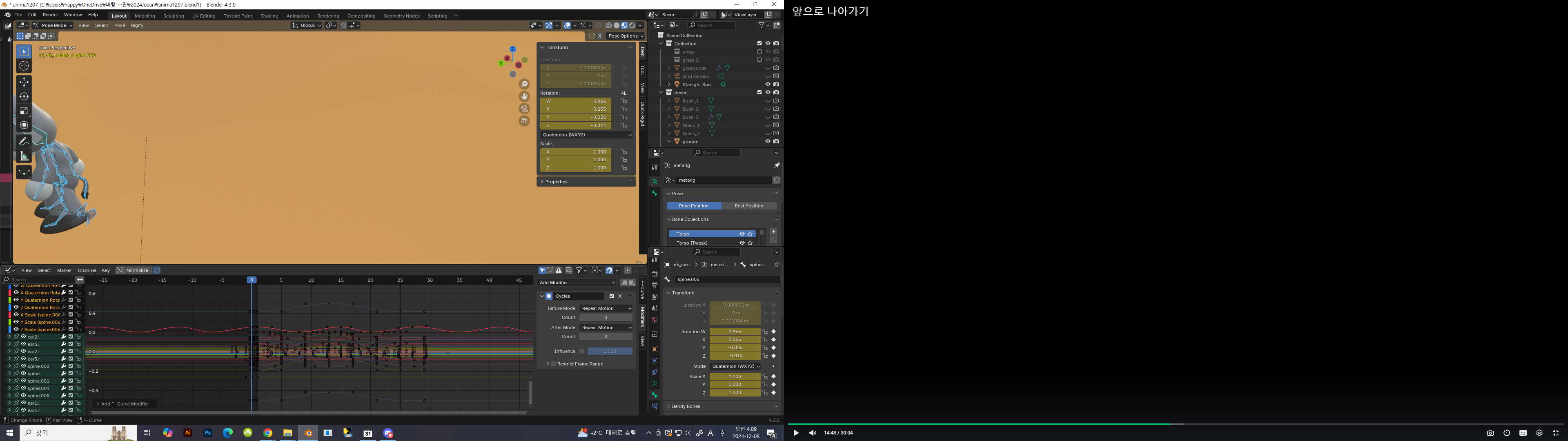
Task: Click the video progress bar
Action: (1176, 424)
